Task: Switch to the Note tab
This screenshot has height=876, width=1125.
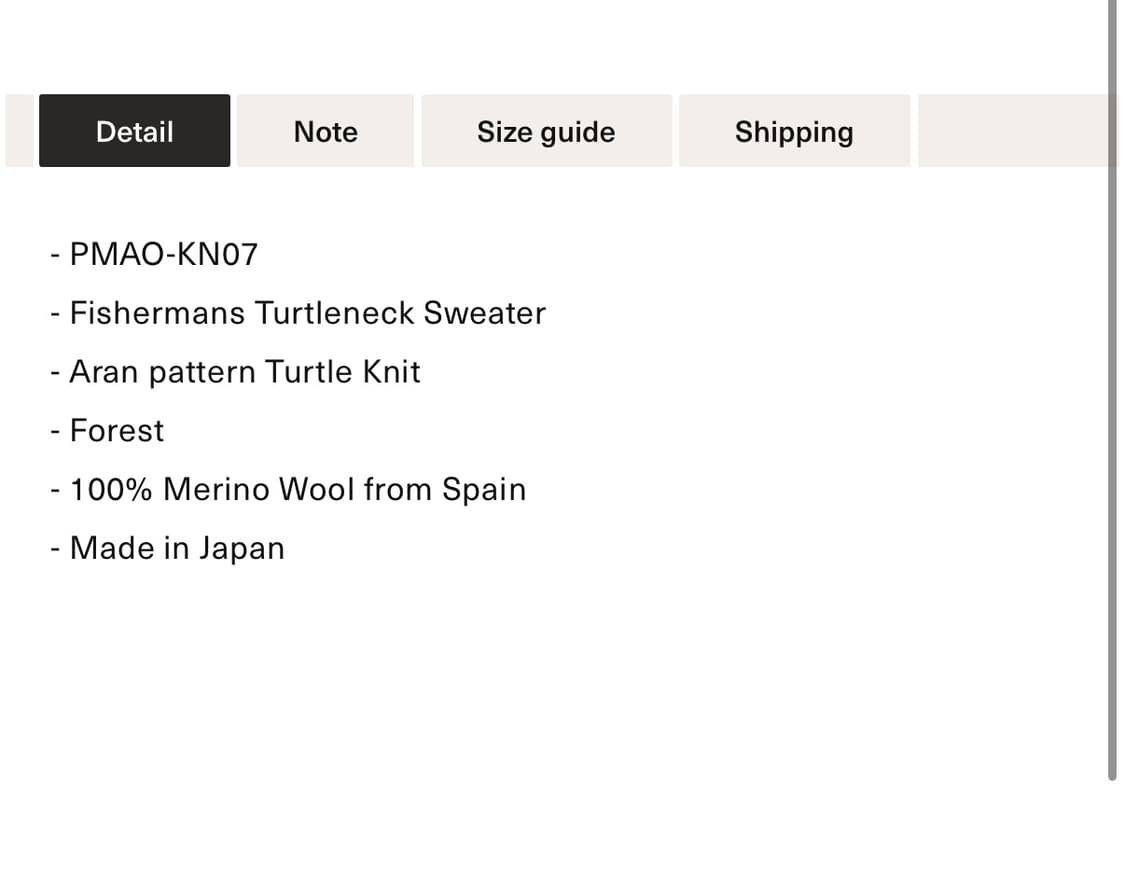Action: (325, 131)
